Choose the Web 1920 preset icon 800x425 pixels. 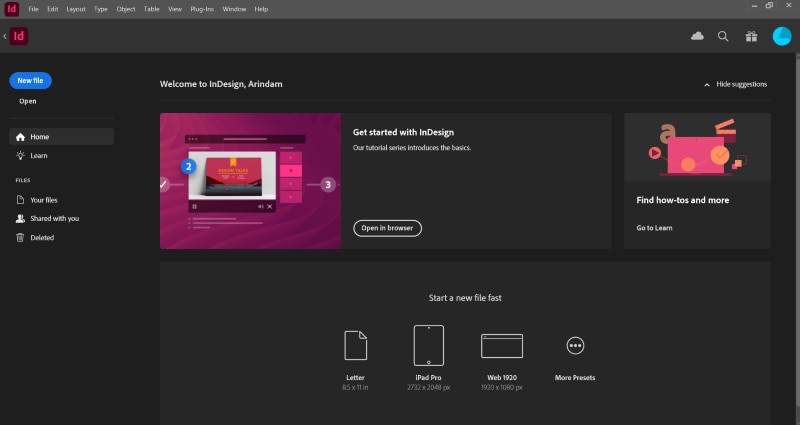coord(502,346)
